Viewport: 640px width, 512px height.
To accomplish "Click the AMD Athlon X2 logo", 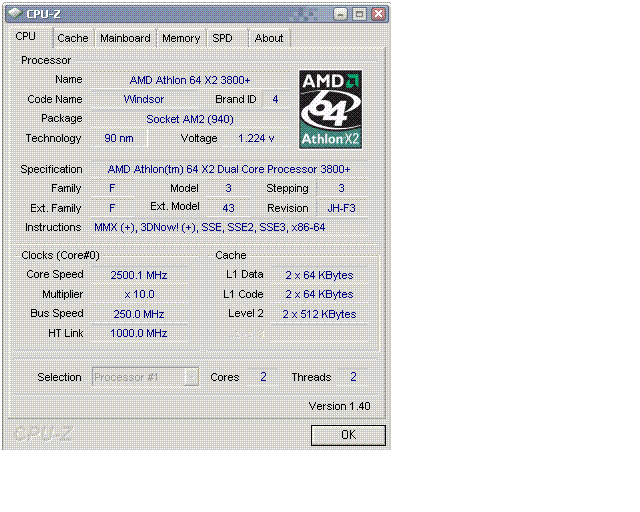I will point(331,109).
